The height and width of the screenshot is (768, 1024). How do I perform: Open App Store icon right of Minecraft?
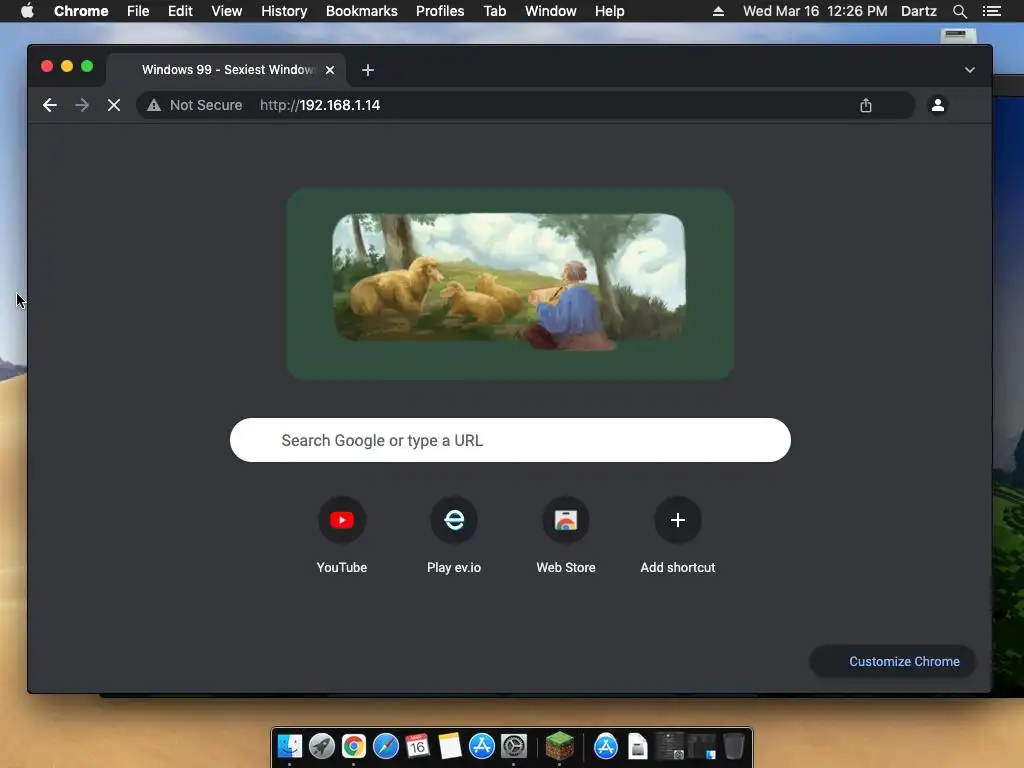pos(605,746)
